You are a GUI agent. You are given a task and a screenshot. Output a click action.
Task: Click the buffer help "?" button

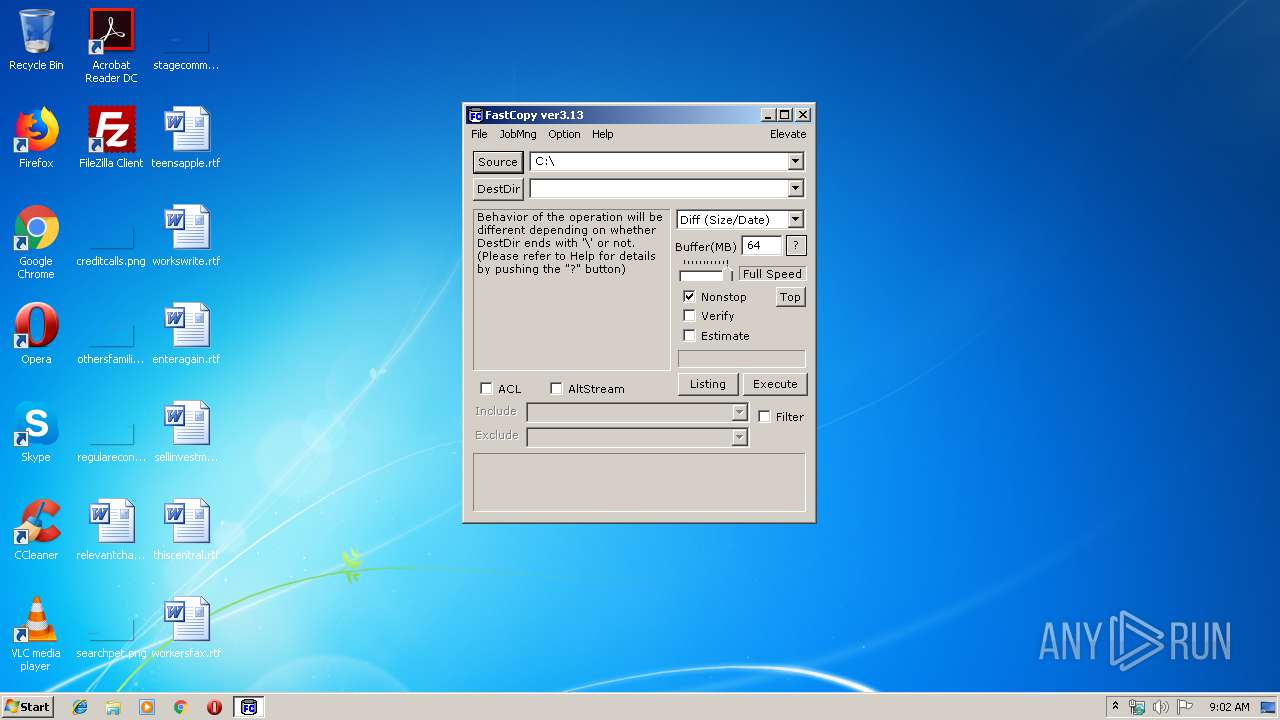coord(796,245)
